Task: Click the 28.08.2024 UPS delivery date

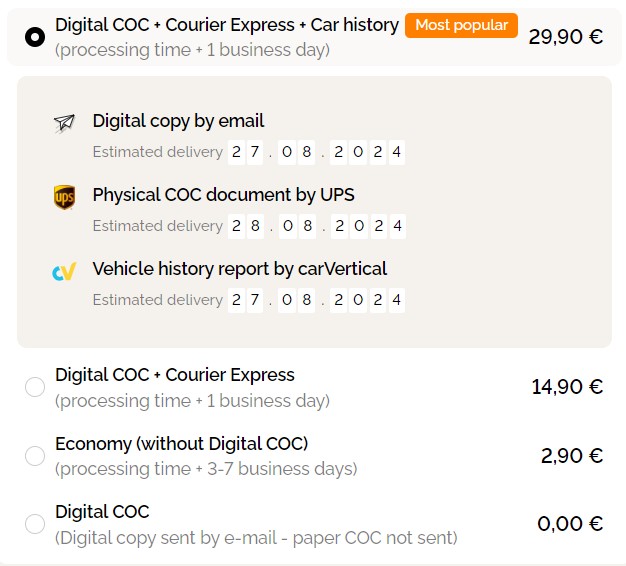Action: pos(317,226)
